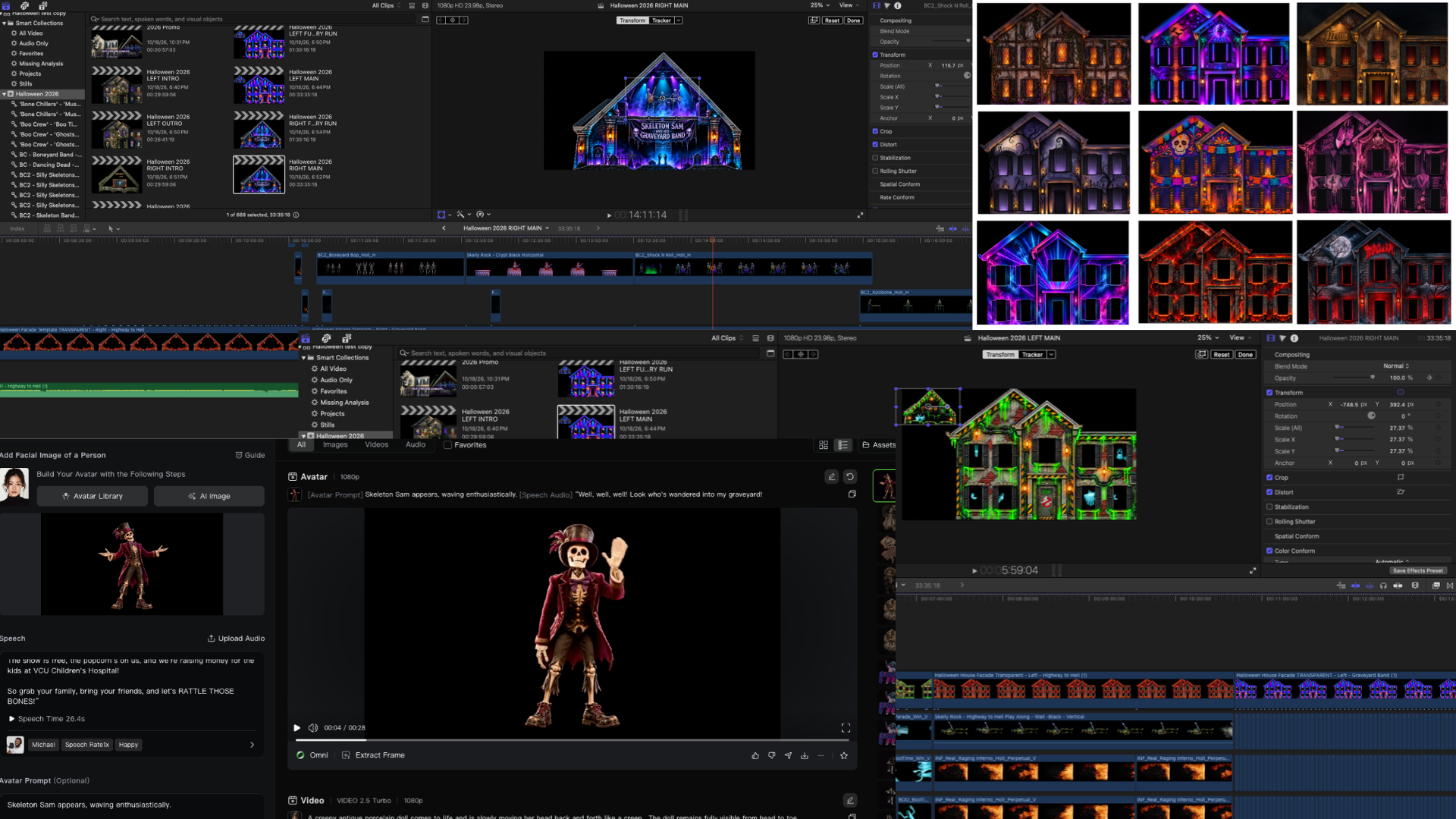Select the Tracker tab in lower viewer
This screenshot has width=1456, height=819.
tap(1032, 355)
